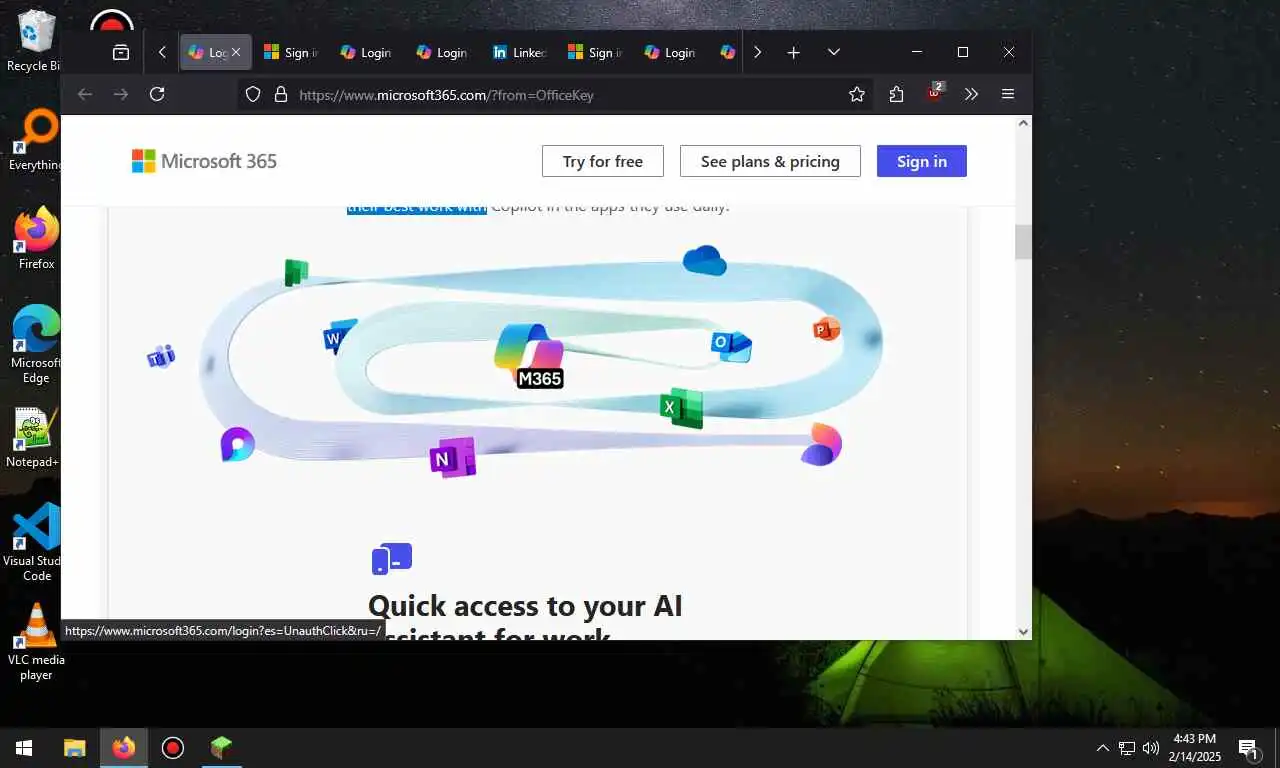
Task: Click the Outlook icon in the illustration
Action: pos(731,345)
